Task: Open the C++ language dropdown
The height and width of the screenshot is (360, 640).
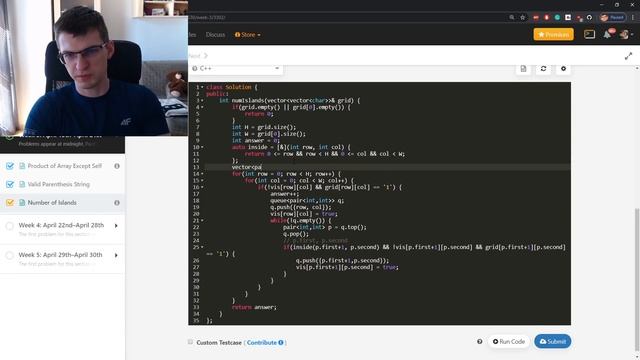Action: tap(236, 69)
